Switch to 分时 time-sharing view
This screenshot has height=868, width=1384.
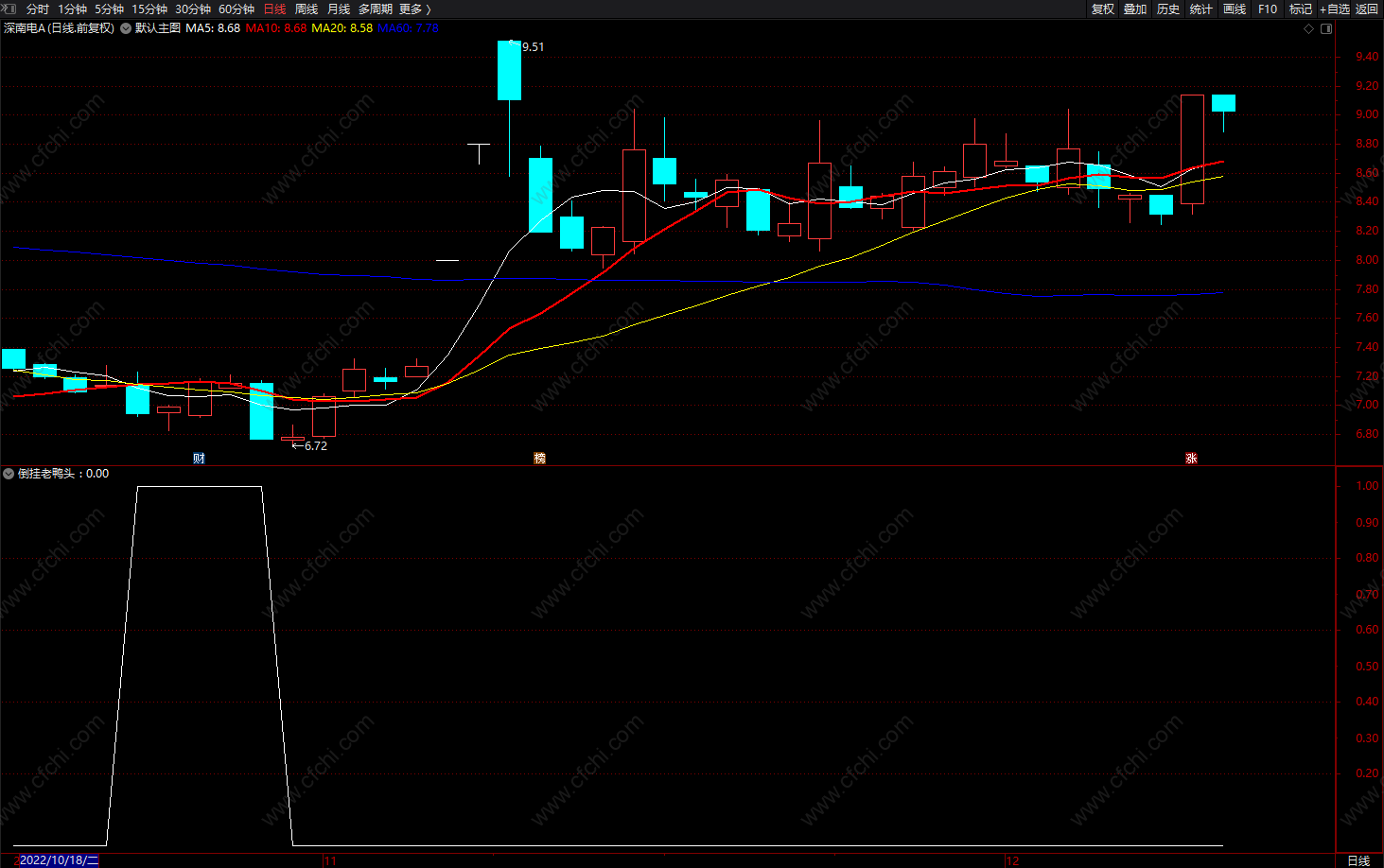[x=38, y=9]
